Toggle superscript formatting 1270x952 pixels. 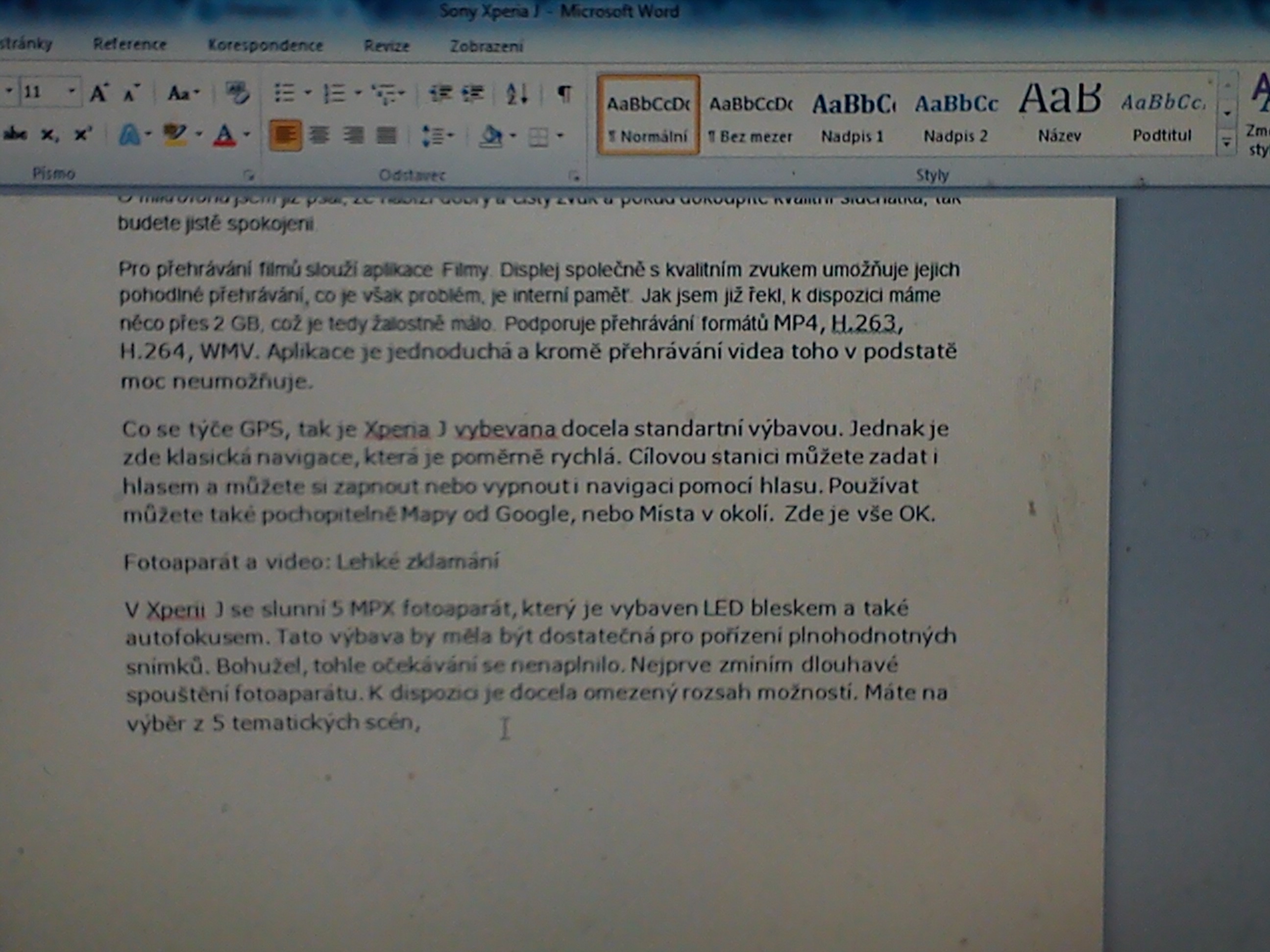(x=83, y=134)
